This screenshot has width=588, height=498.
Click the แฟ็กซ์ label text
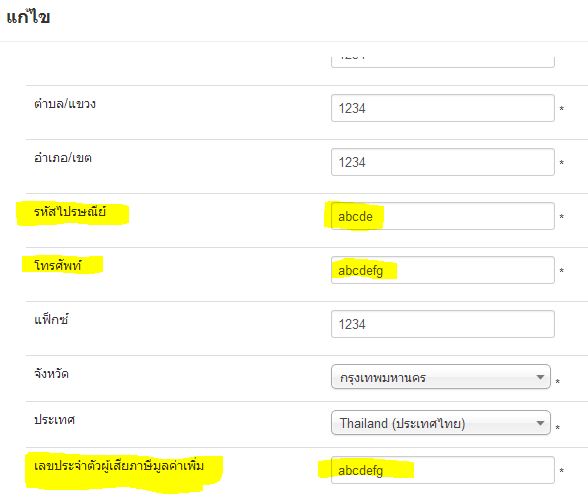tap(51, 320)
